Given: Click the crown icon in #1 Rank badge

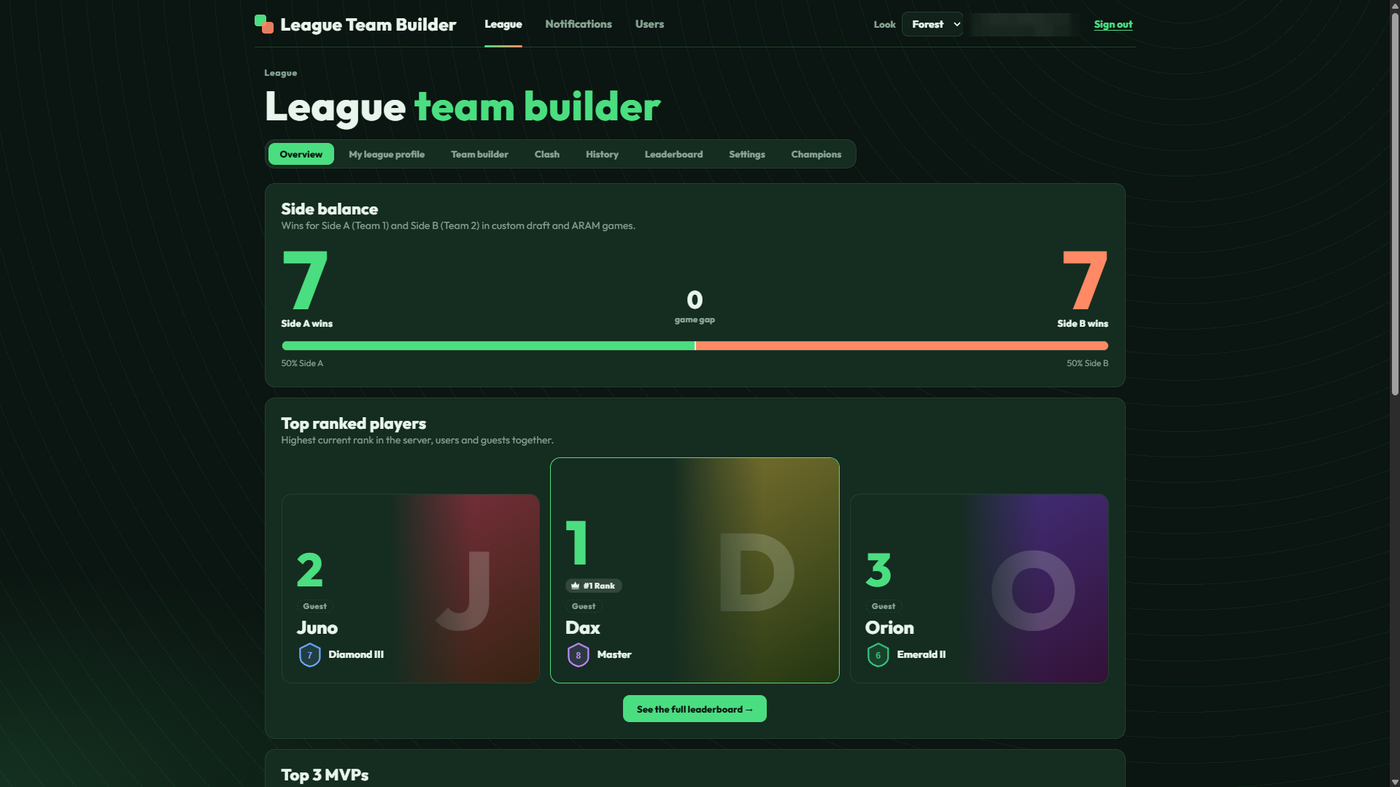Looking at the screenshot, I should [576, 586].
